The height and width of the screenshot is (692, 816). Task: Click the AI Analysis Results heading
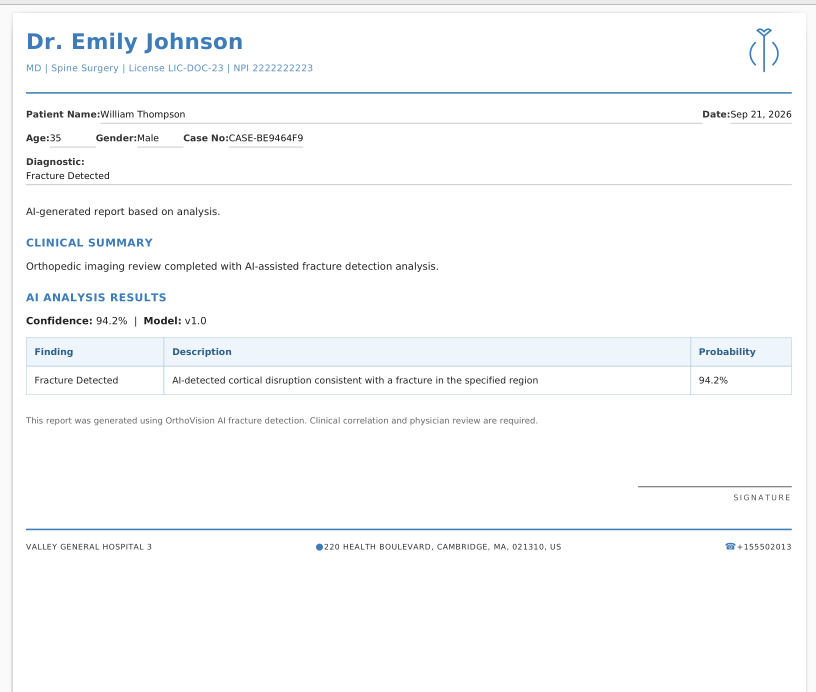tap(96, 298)
